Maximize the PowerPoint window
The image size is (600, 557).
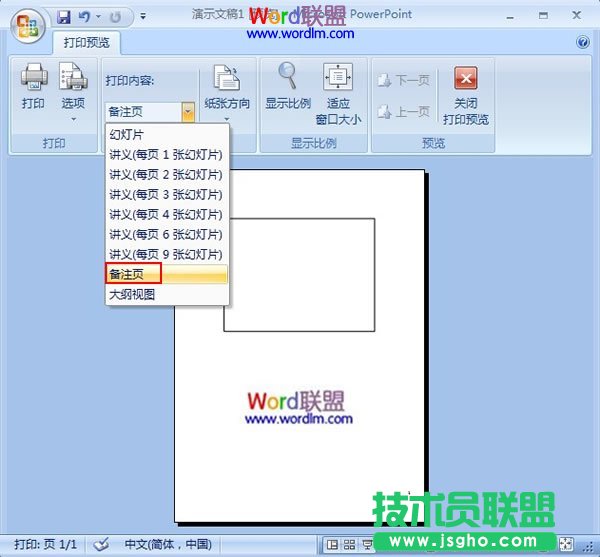543,15
